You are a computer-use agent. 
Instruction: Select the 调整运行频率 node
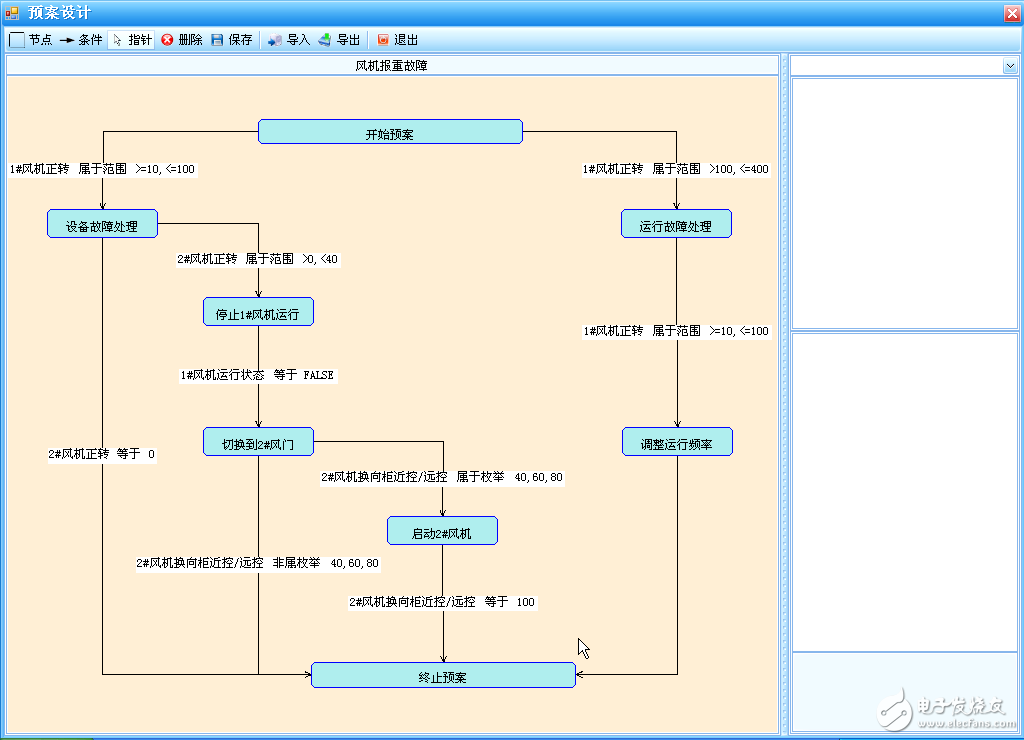[x=676, y=441]
